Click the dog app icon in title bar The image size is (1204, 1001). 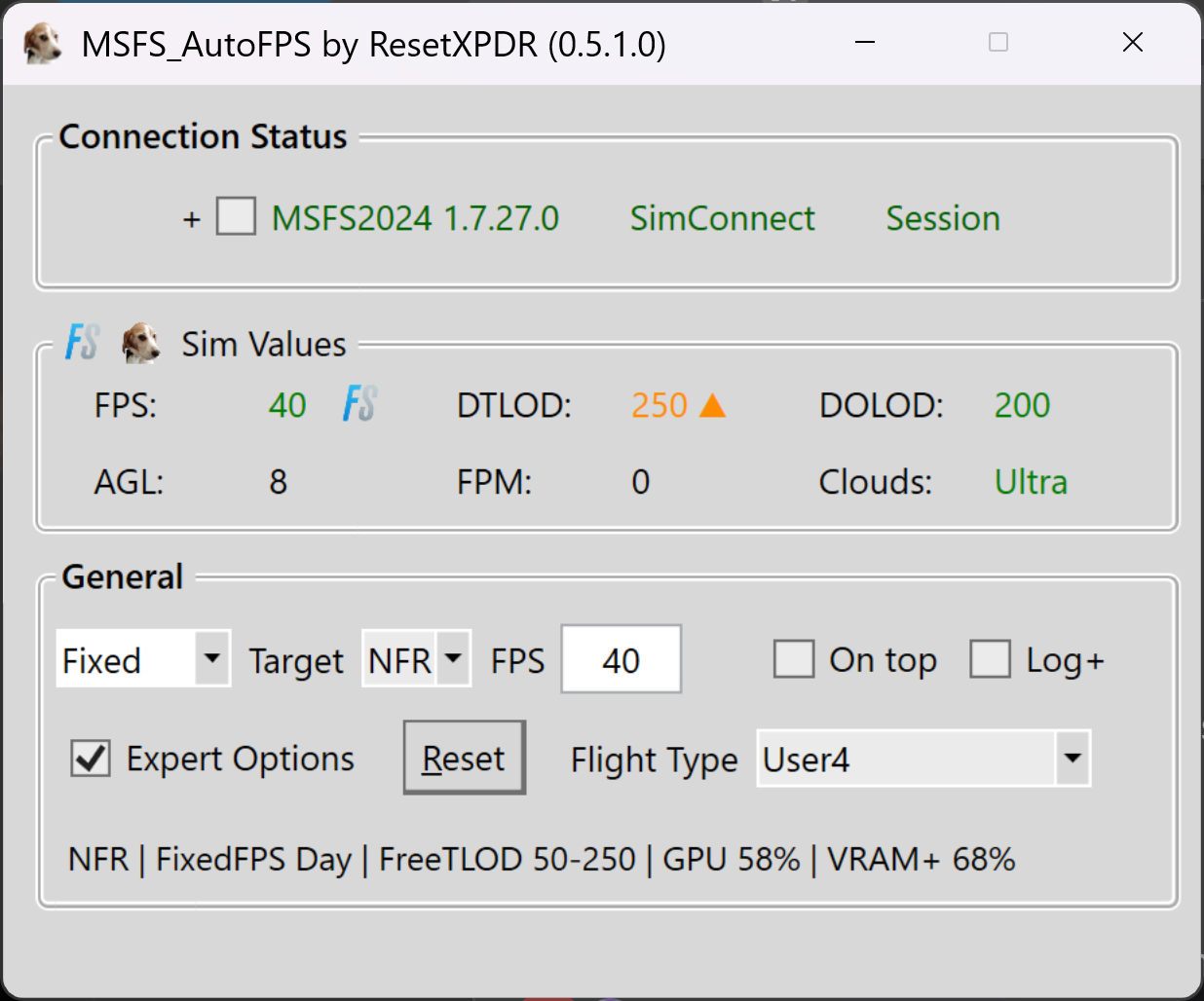(42, 44)
